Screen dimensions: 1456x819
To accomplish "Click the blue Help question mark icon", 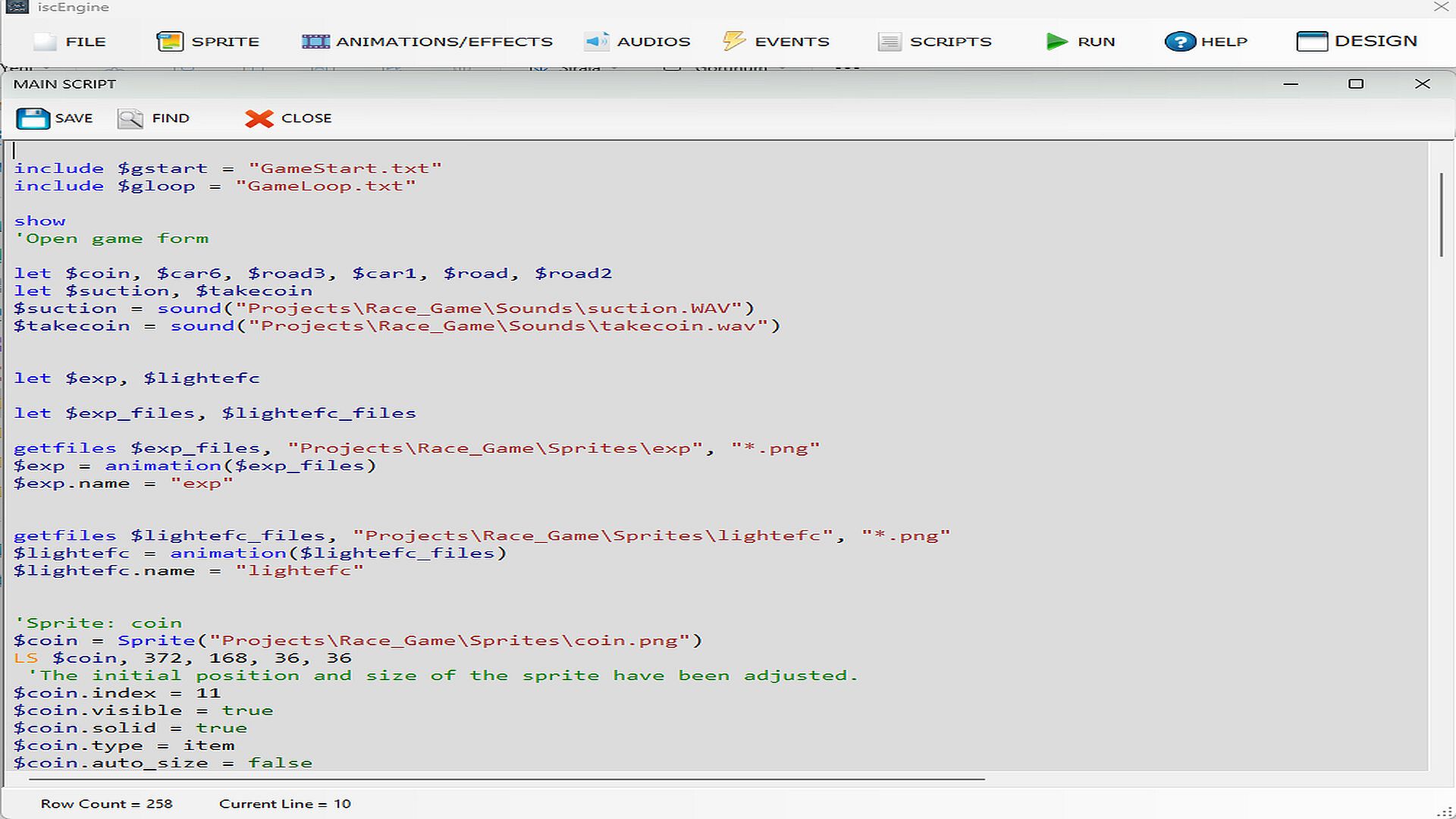I will coord(1180,41).
